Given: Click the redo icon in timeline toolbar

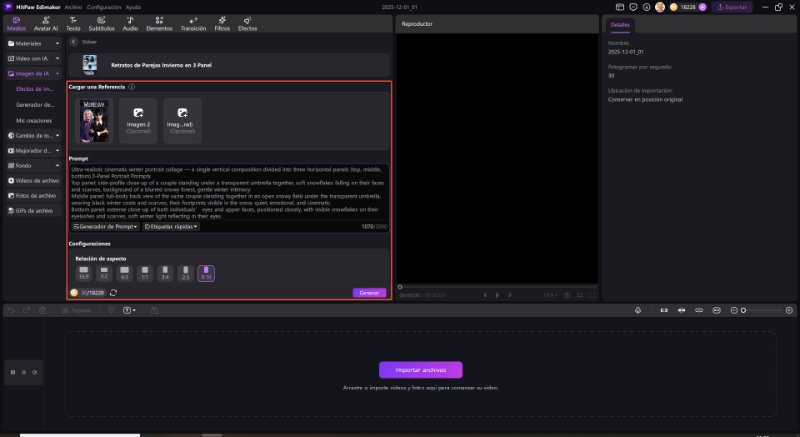Looking at the screenshot, I should point(27,310).
